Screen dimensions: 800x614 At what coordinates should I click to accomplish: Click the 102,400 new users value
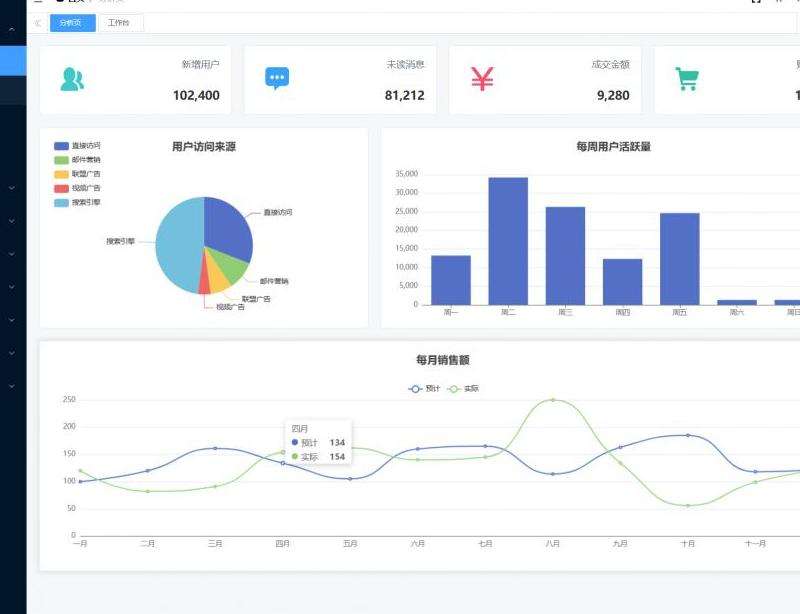[x=196, y=95]
